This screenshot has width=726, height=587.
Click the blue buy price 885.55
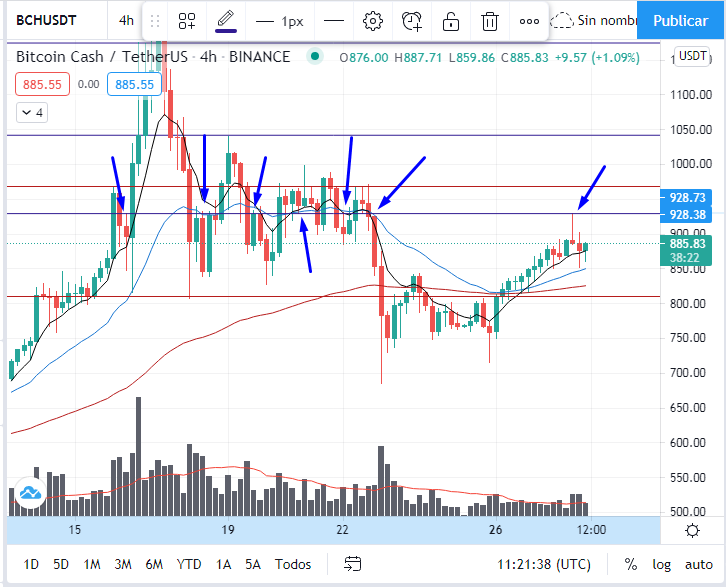134,84
